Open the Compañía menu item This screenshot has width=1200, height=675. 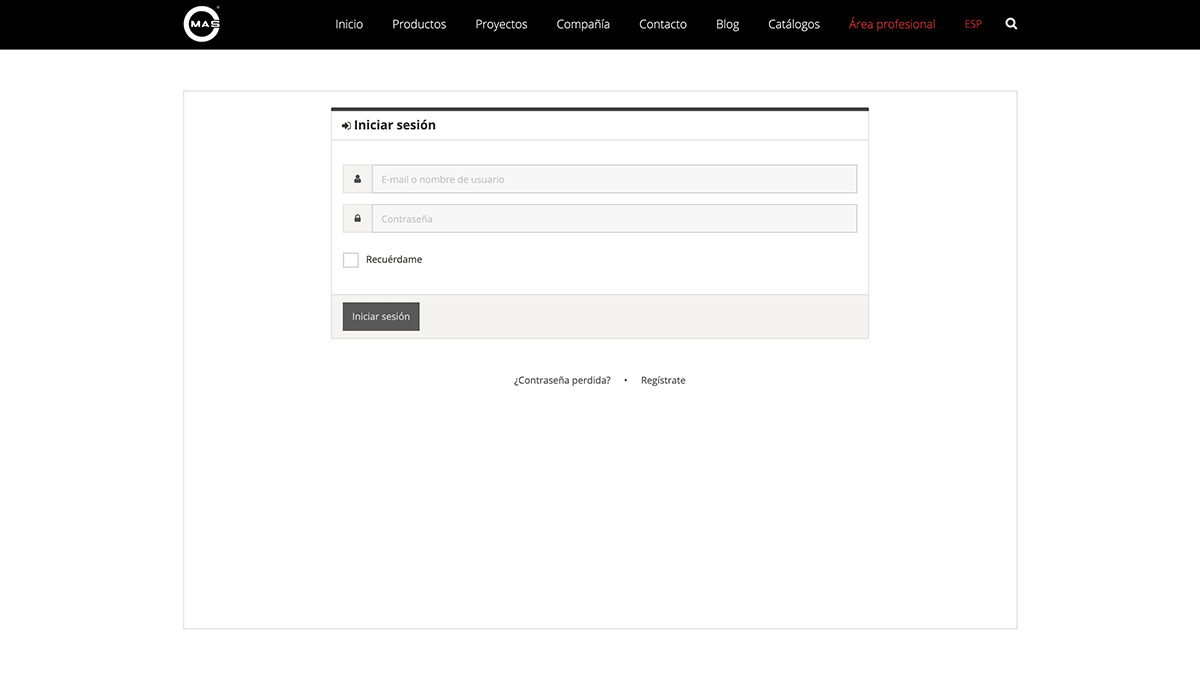(x=583, y=24)
